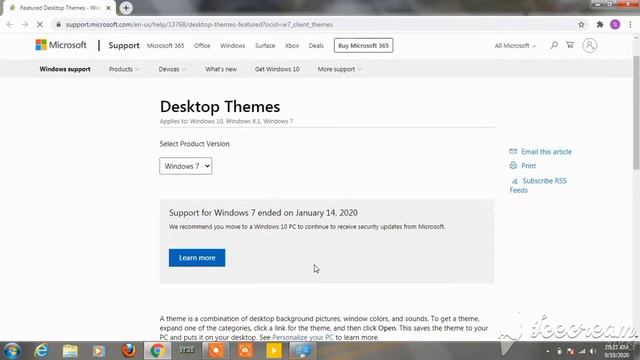Close the Featured Desktop Themes tab
Image resolution: width=640 pixels, height=360 pixels.
click(x=109, y=8)
